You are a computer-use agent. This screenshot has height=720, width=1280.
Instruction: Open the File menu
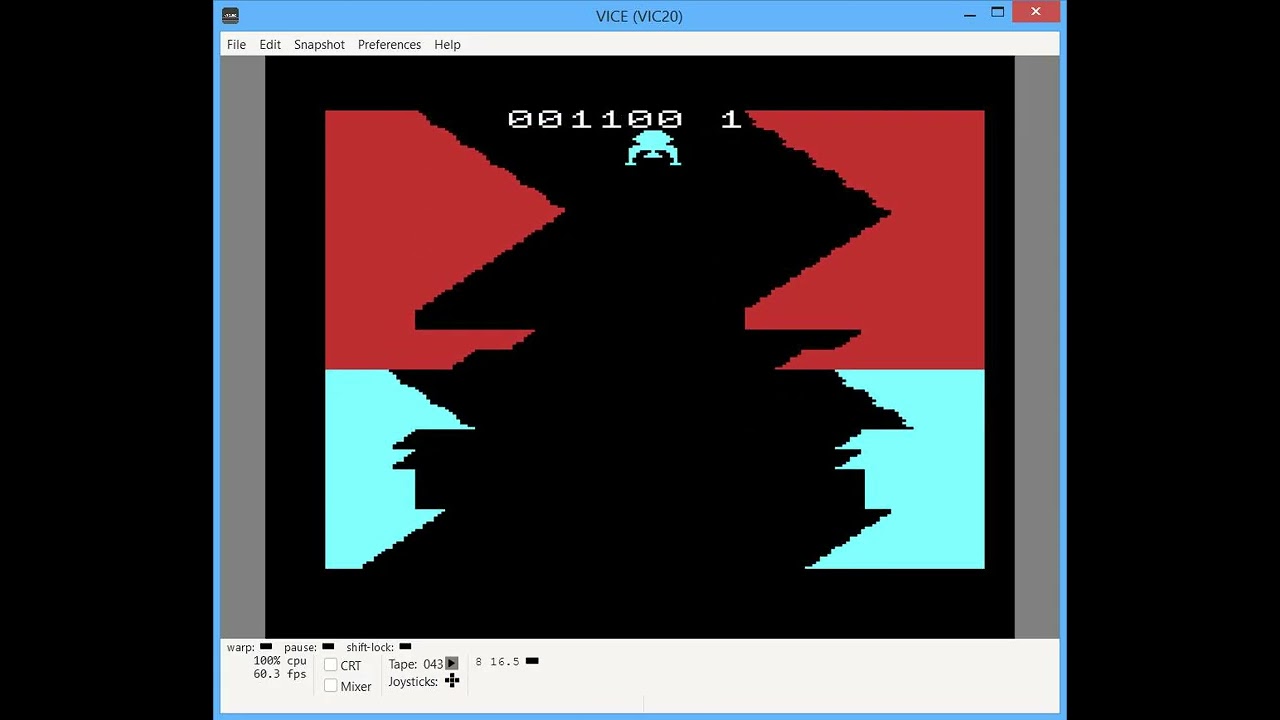(x=236, y=45)
